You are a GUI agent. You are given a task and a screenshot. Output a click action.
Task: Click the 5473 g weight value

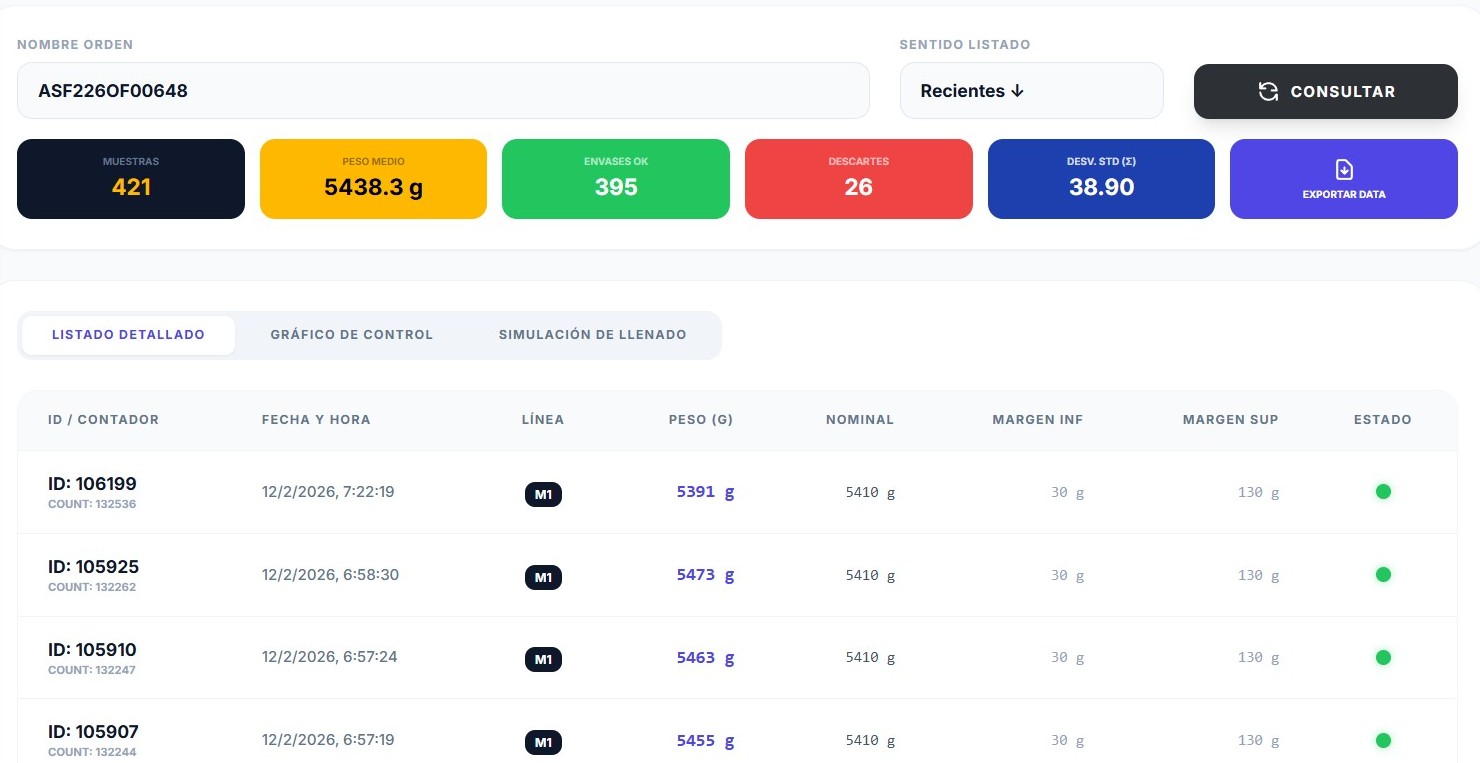click(705, 575)
